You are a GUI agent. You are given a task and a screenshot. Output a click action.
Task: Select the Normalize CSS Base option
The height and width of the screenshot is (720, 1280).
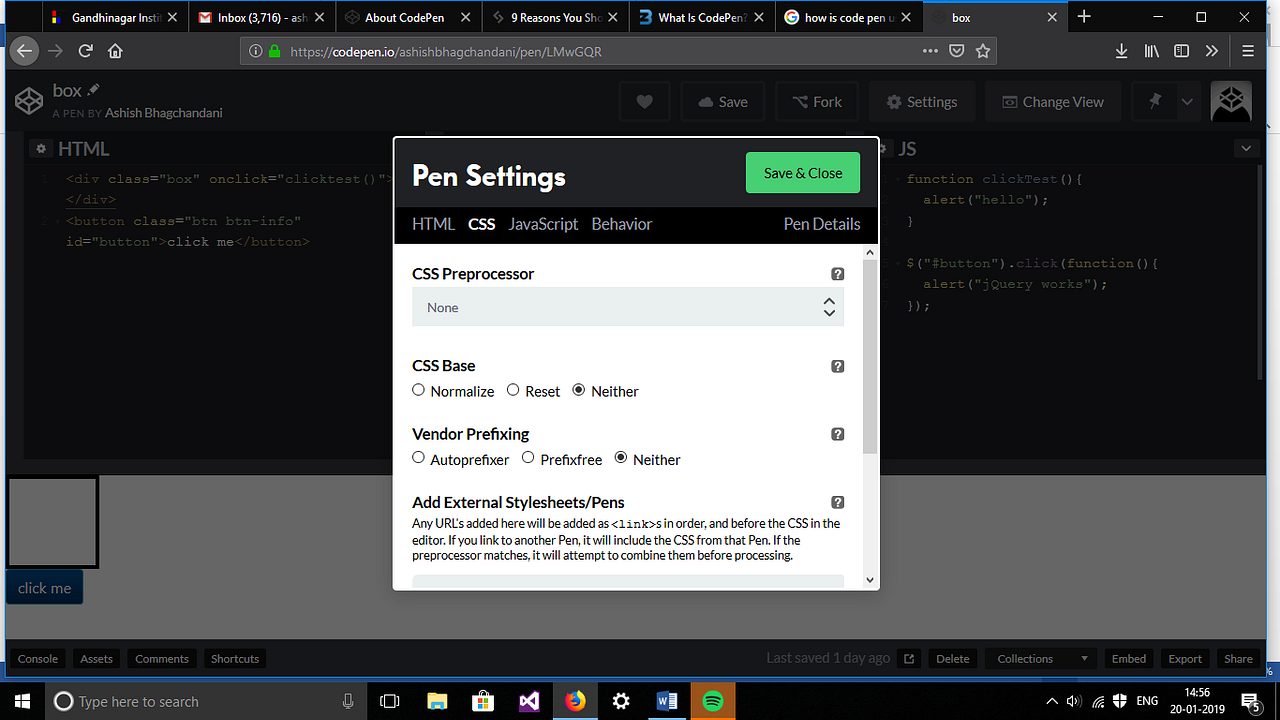click(418, 389)
